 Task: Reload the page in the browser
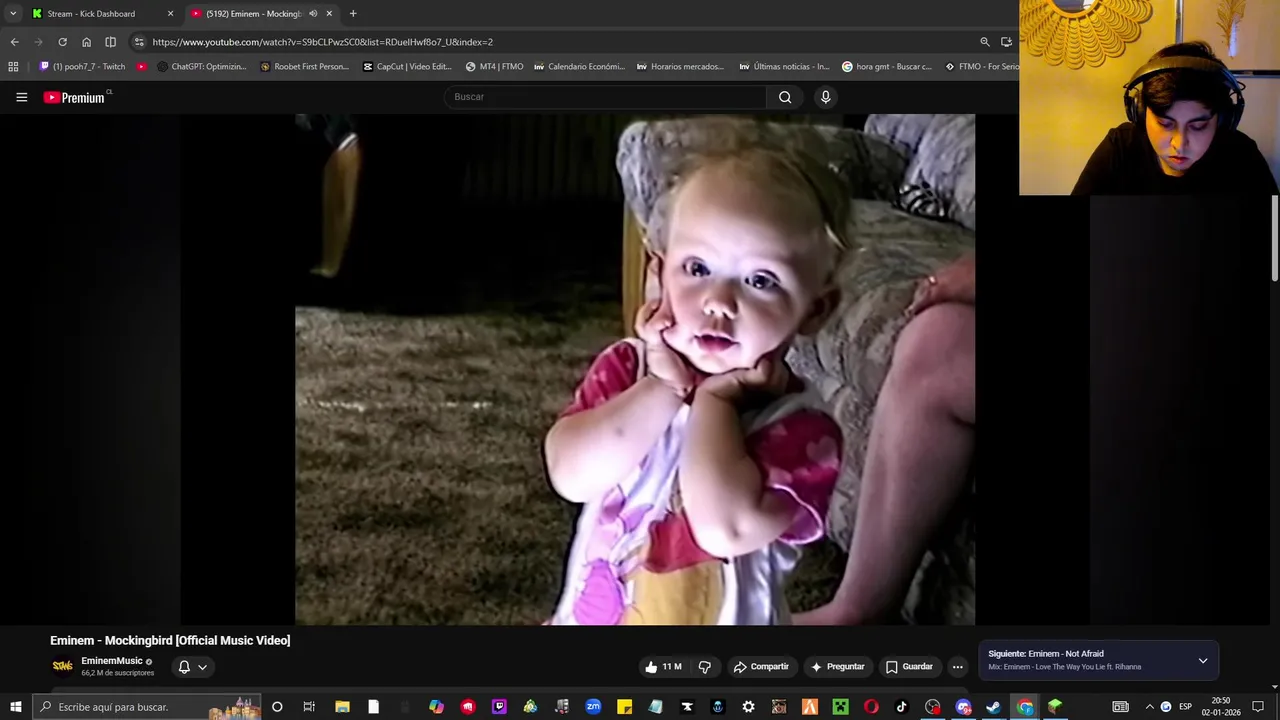pos(62,42)
